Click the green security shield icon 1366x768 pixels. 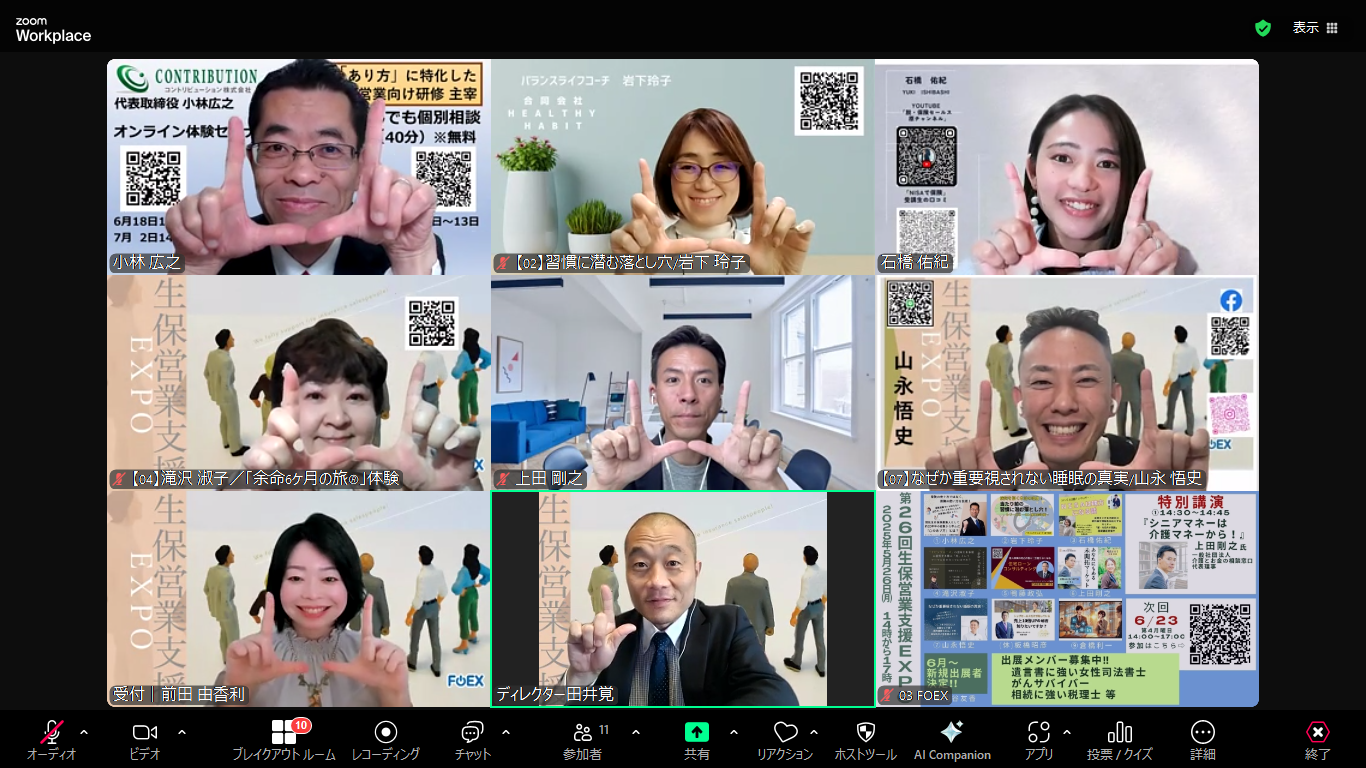point(1263,28)
